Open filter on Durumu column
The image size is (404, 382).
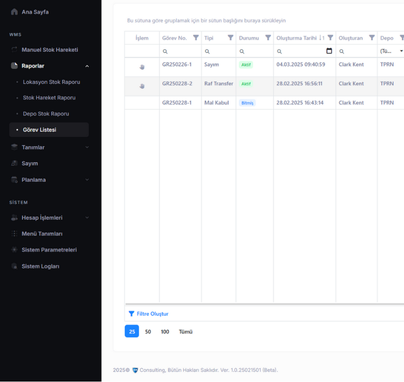click(268, 38)
